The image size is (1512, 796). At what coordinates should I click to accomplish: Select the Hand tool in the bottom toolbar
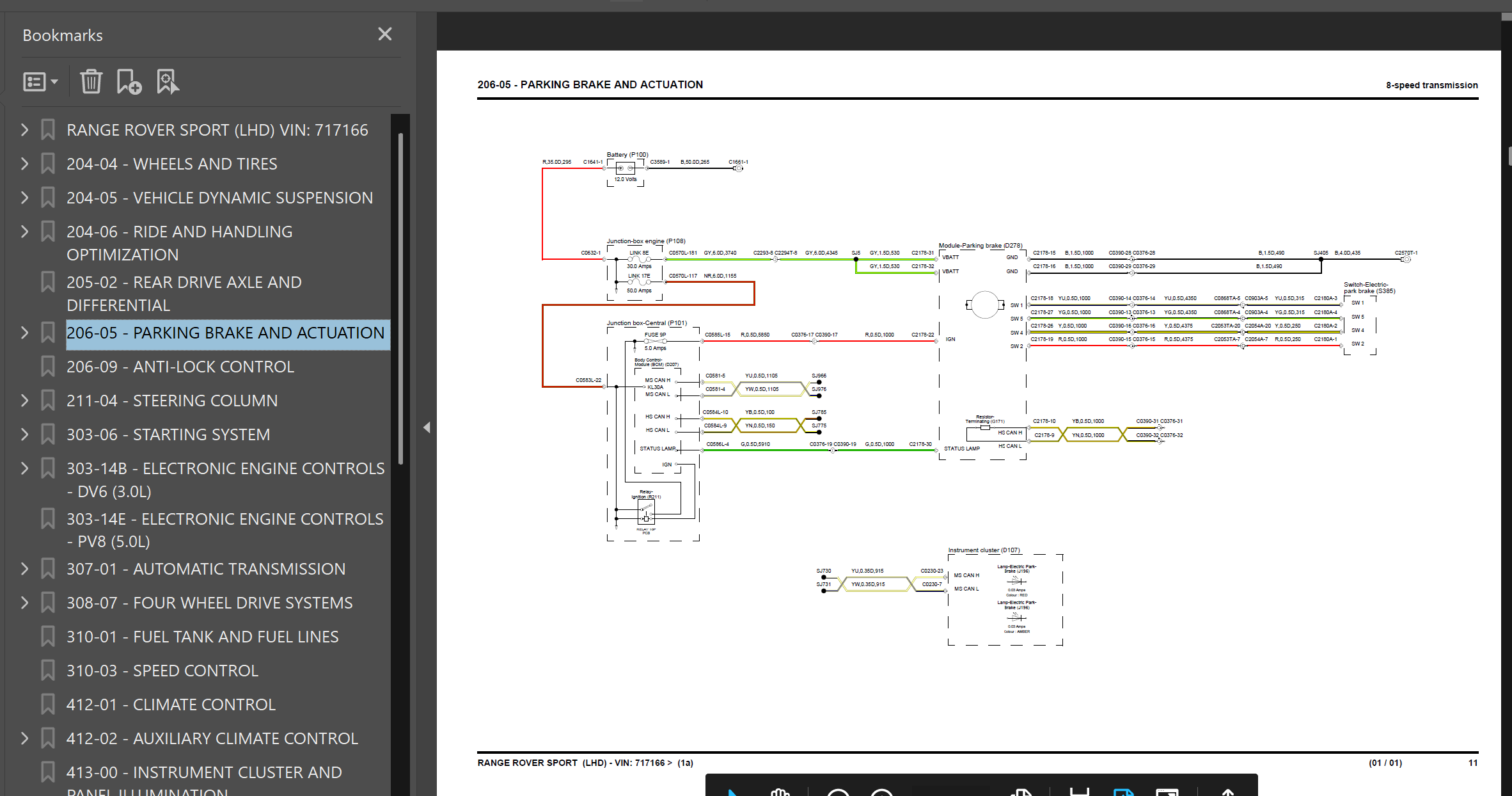(780, 792)
